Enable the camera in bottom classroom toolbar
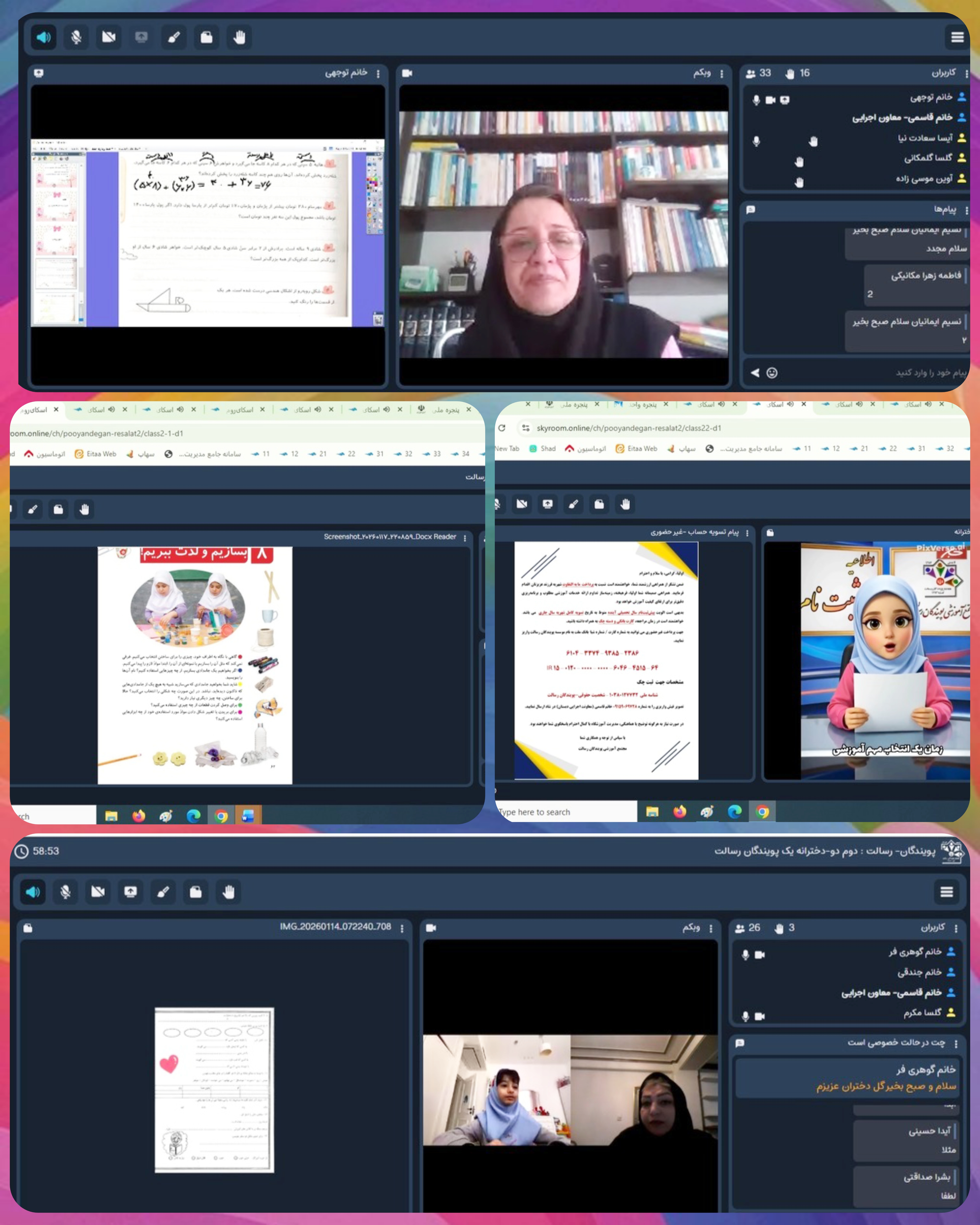 [x=98, y=891]
